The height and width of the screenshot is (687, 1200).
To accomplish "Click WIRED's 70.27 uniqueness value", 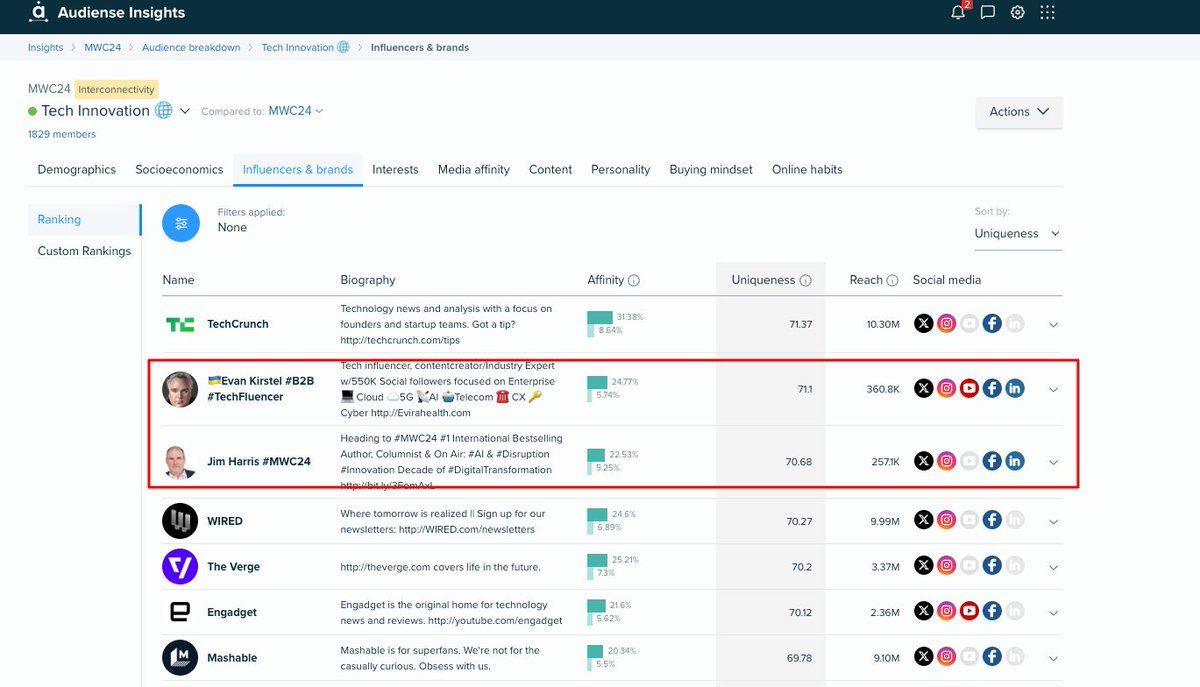I will pyautogui.click(x=798, y=521).
